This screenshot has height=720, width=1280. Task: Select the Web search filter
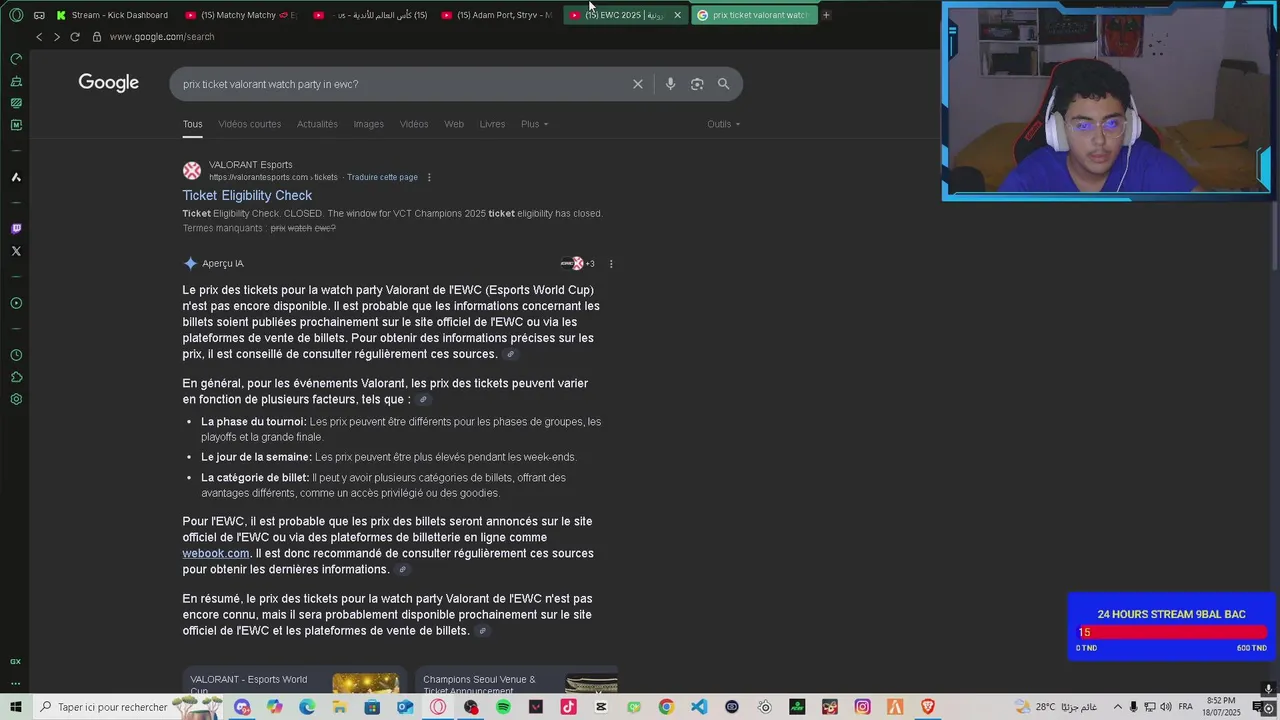(x=454, y=124)
